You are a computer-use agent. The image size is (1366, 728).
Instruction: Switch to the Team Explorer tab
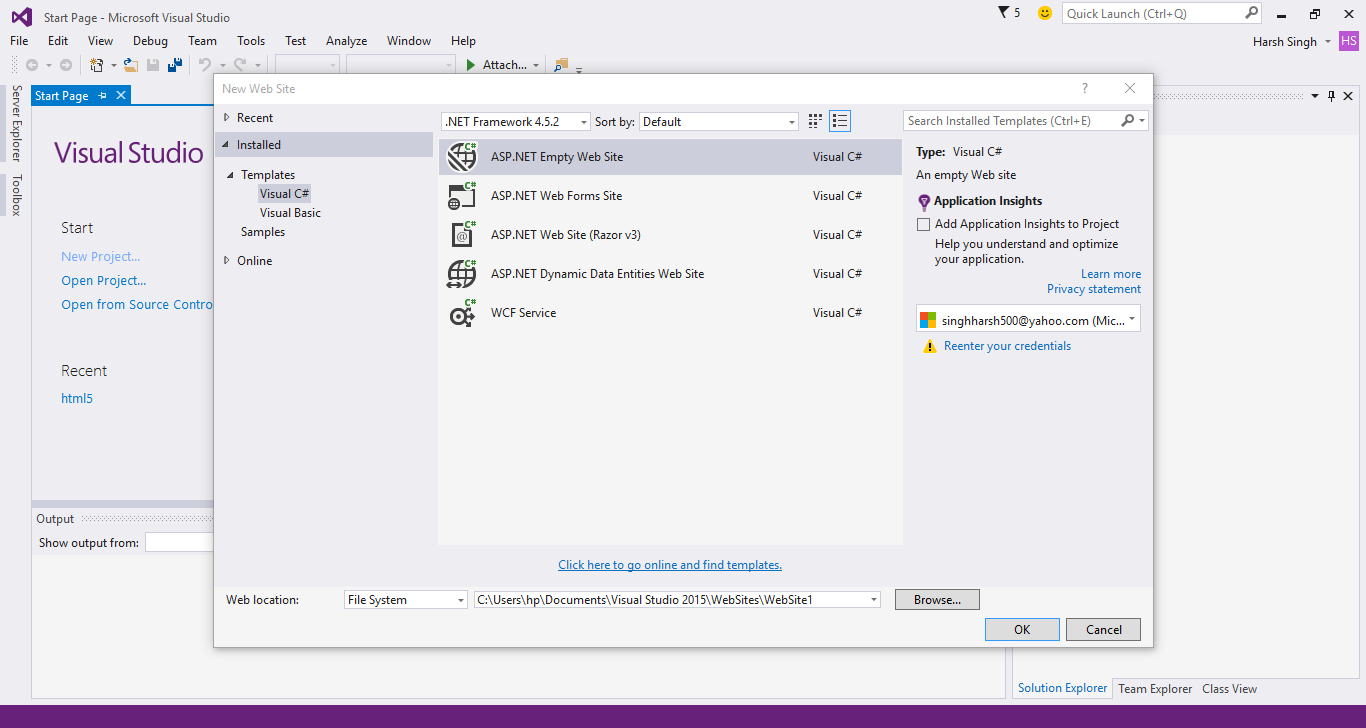[1155, 689]
